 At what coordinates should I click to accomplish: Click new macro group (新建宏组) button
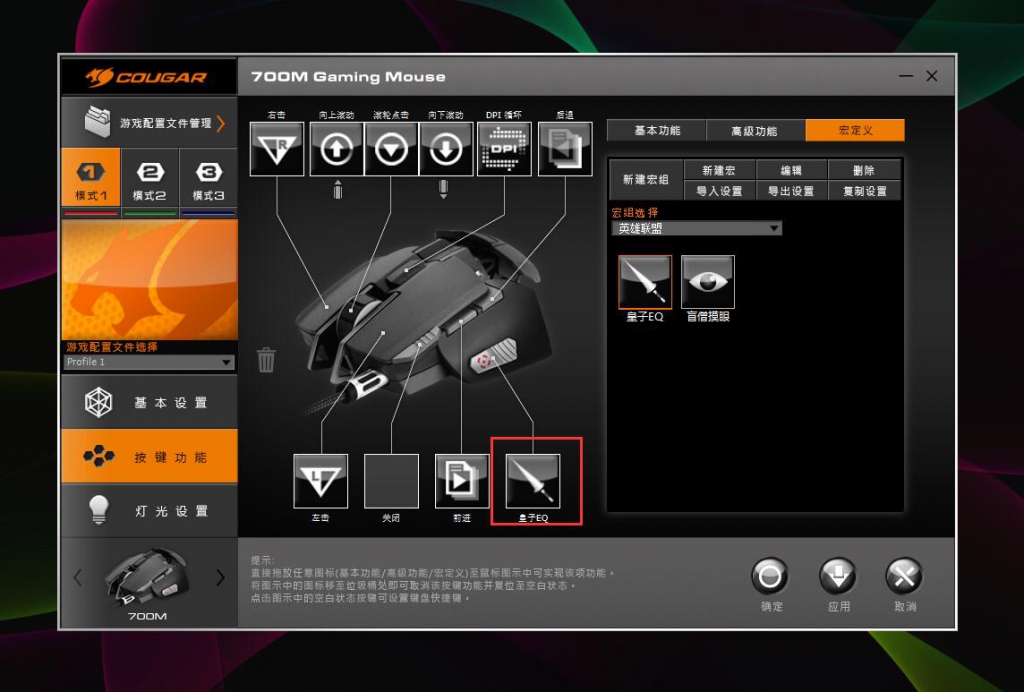pos(646,179)
